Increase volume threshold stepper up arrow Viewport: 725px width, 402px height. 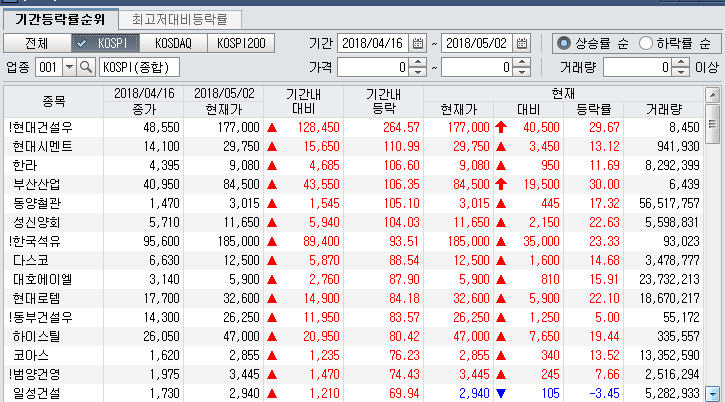tap(681, 63)
